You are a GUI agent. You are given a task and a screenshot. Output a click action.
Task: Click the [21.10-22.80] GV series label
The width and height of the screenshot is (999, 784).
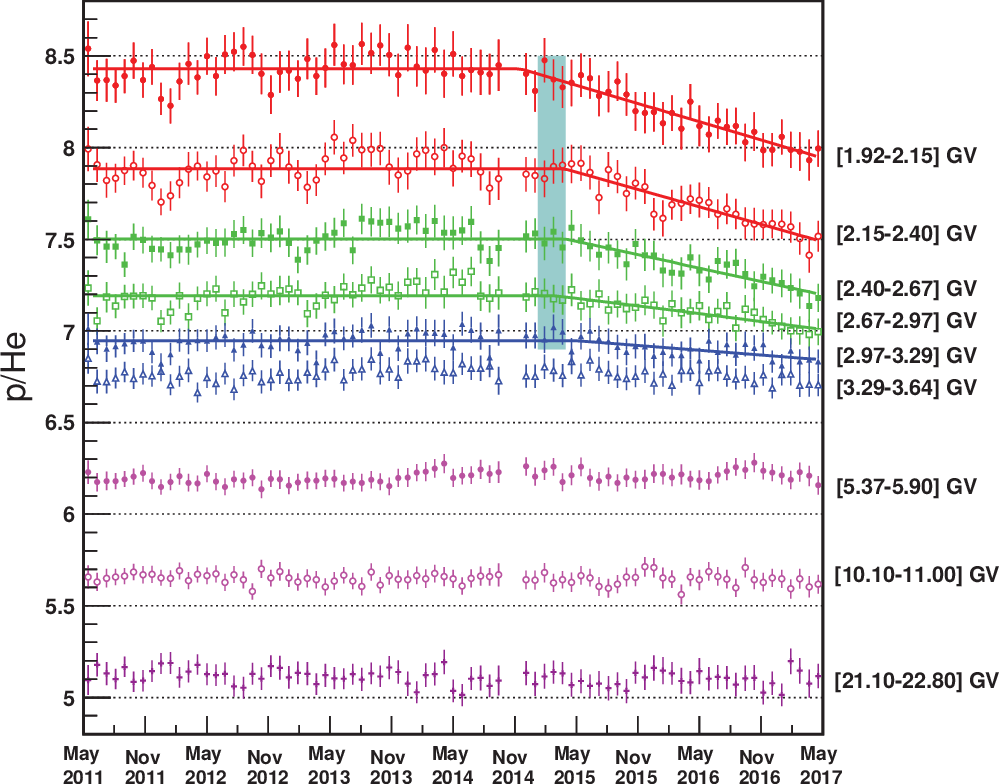pos(916,680)
